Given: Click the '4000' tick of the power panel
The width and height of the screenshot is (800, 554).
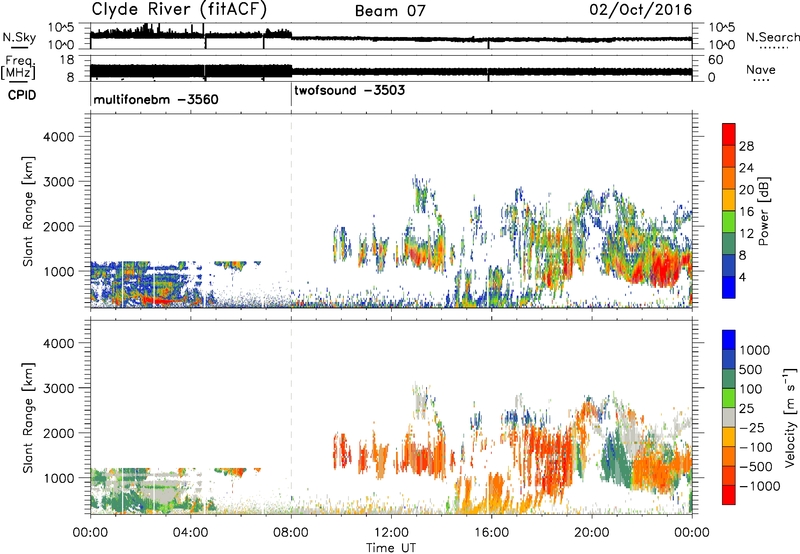Looking at the screenshot, I should point(58,137).
